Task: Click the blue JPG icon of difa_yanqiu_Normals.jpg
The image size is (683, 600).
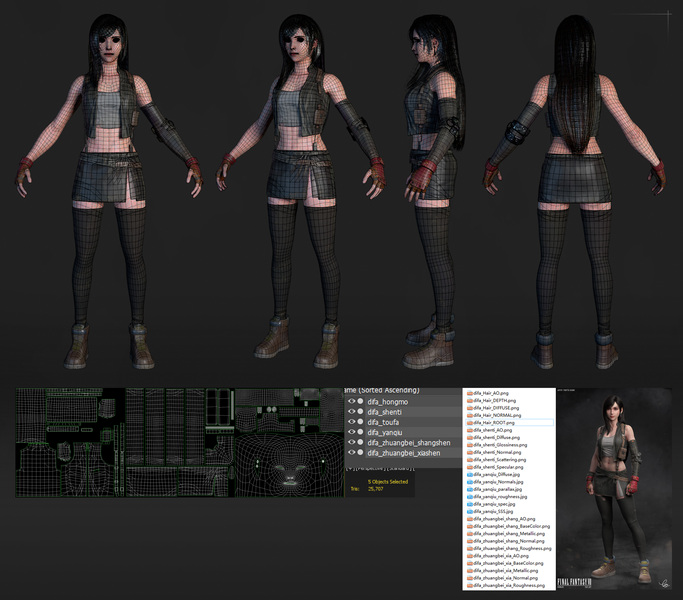Action: point(470,482)
